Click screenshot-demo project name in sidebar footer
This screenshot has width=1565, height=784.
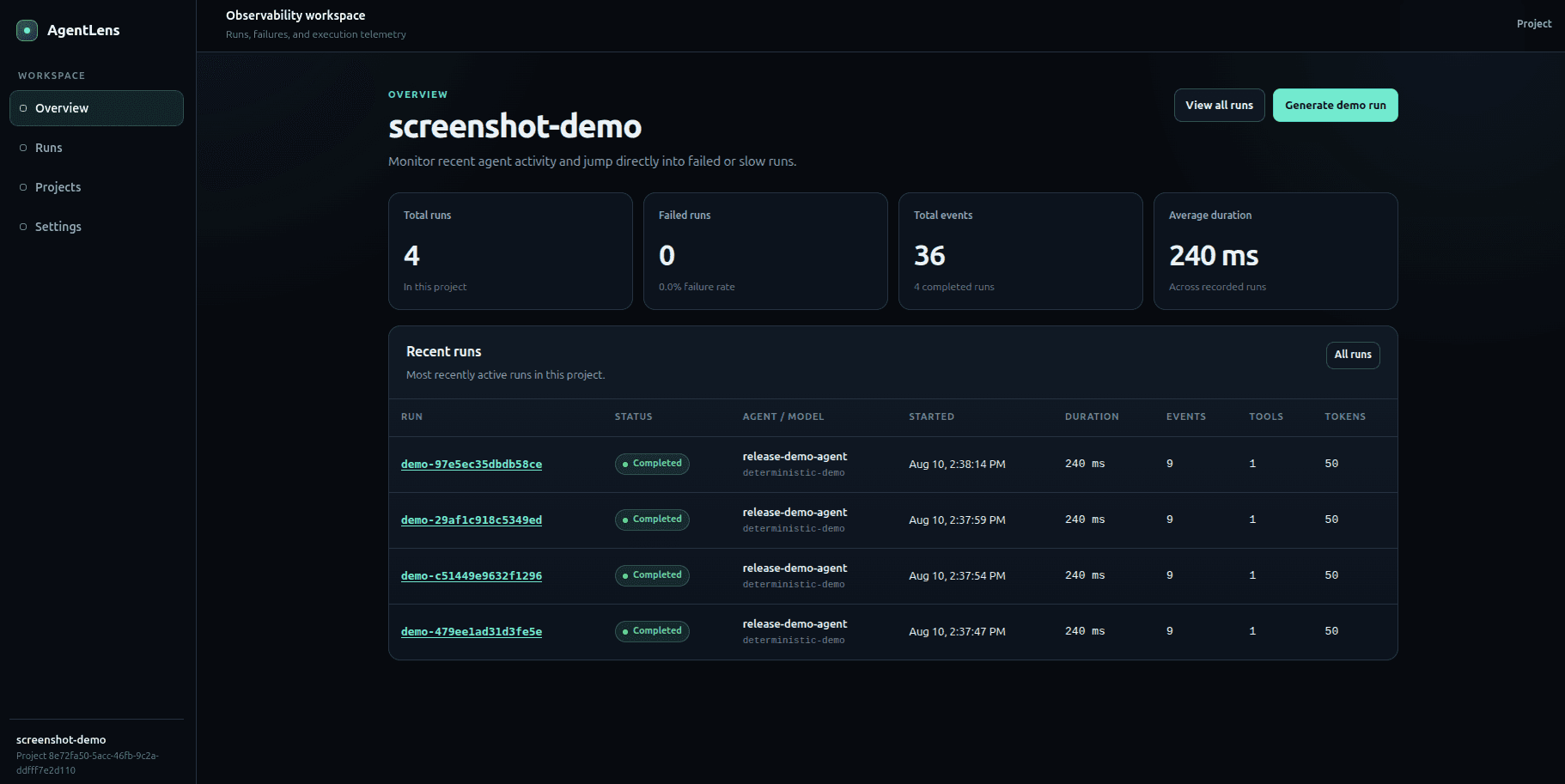[61, 740]
